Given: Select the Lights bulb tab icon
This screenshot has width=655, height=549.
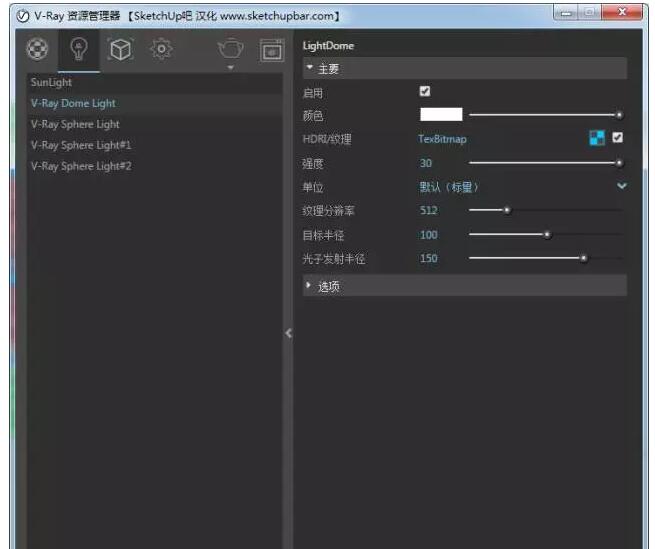Looking at the screenshot, I should coord(79,49).
